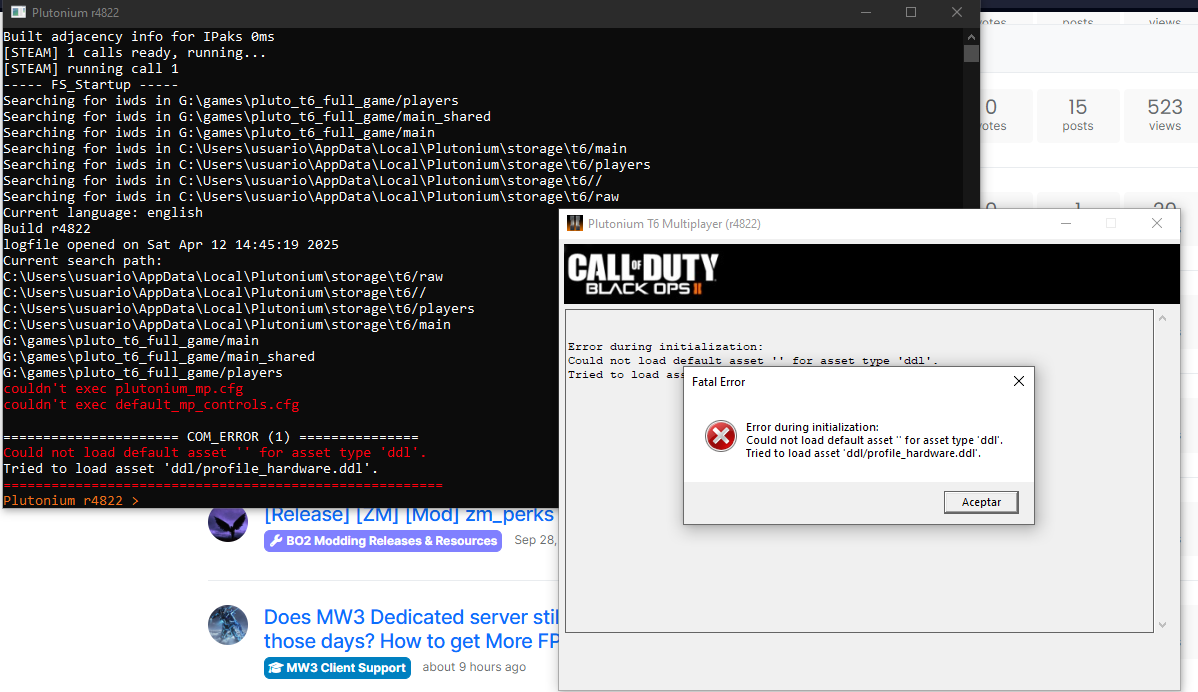Screen dimensions: 1198x692
Task: Click '----- FS_Startup -----' console line
Action: point(91,85)
